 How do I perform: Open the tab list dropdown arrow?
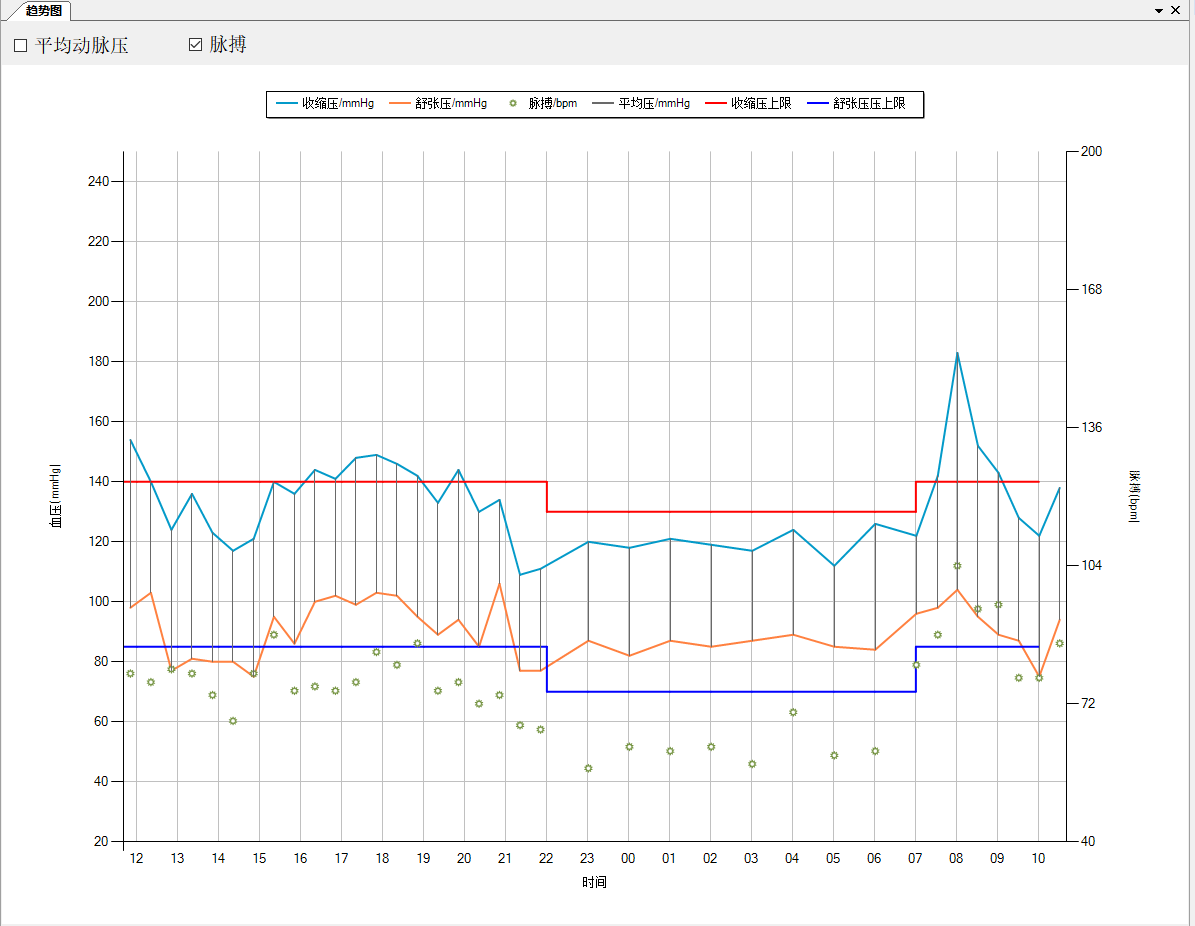click(x=1159, y=10)
